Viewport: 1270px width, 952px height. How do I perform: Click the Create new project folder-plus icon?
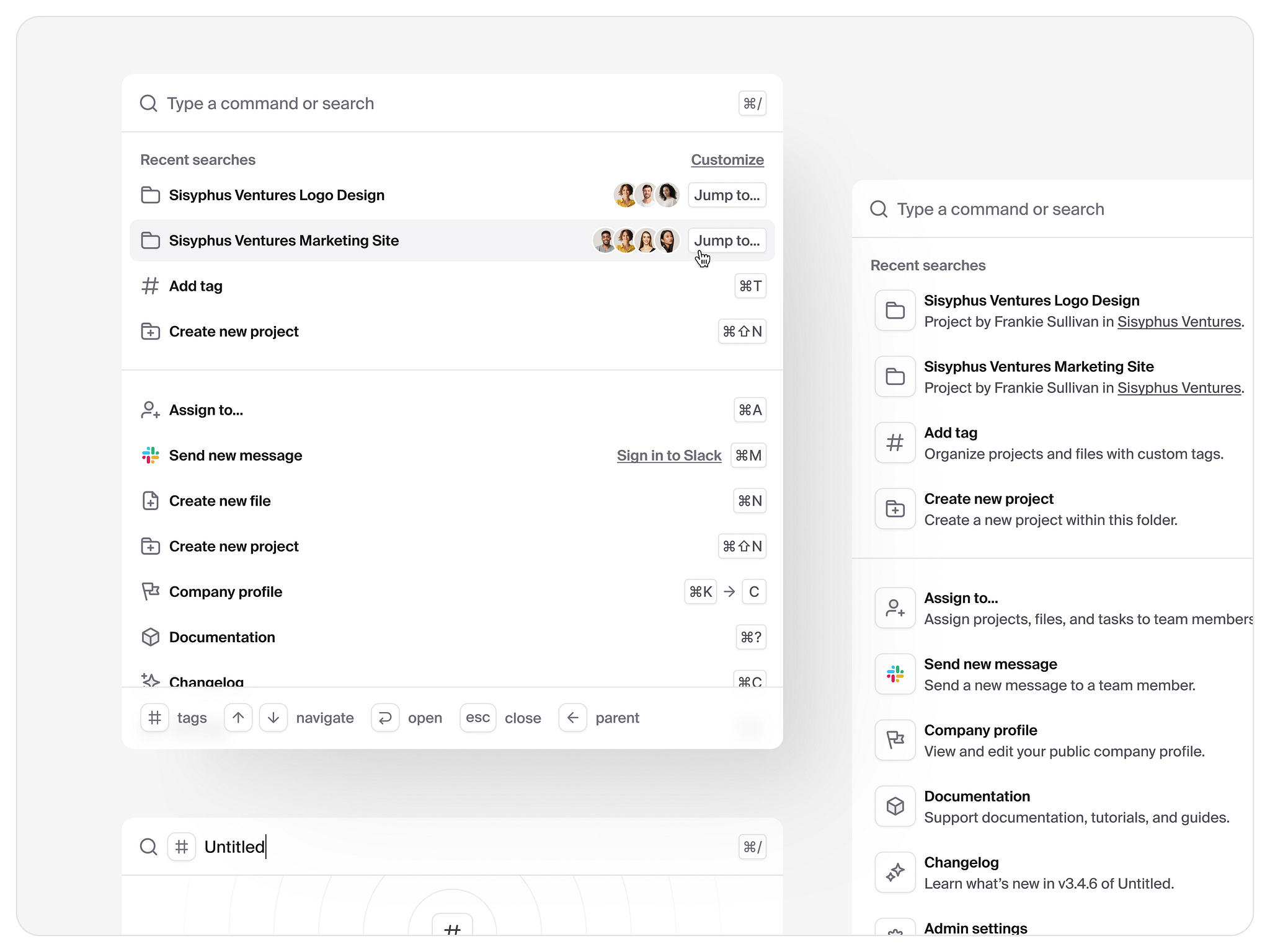pos(150,332)
